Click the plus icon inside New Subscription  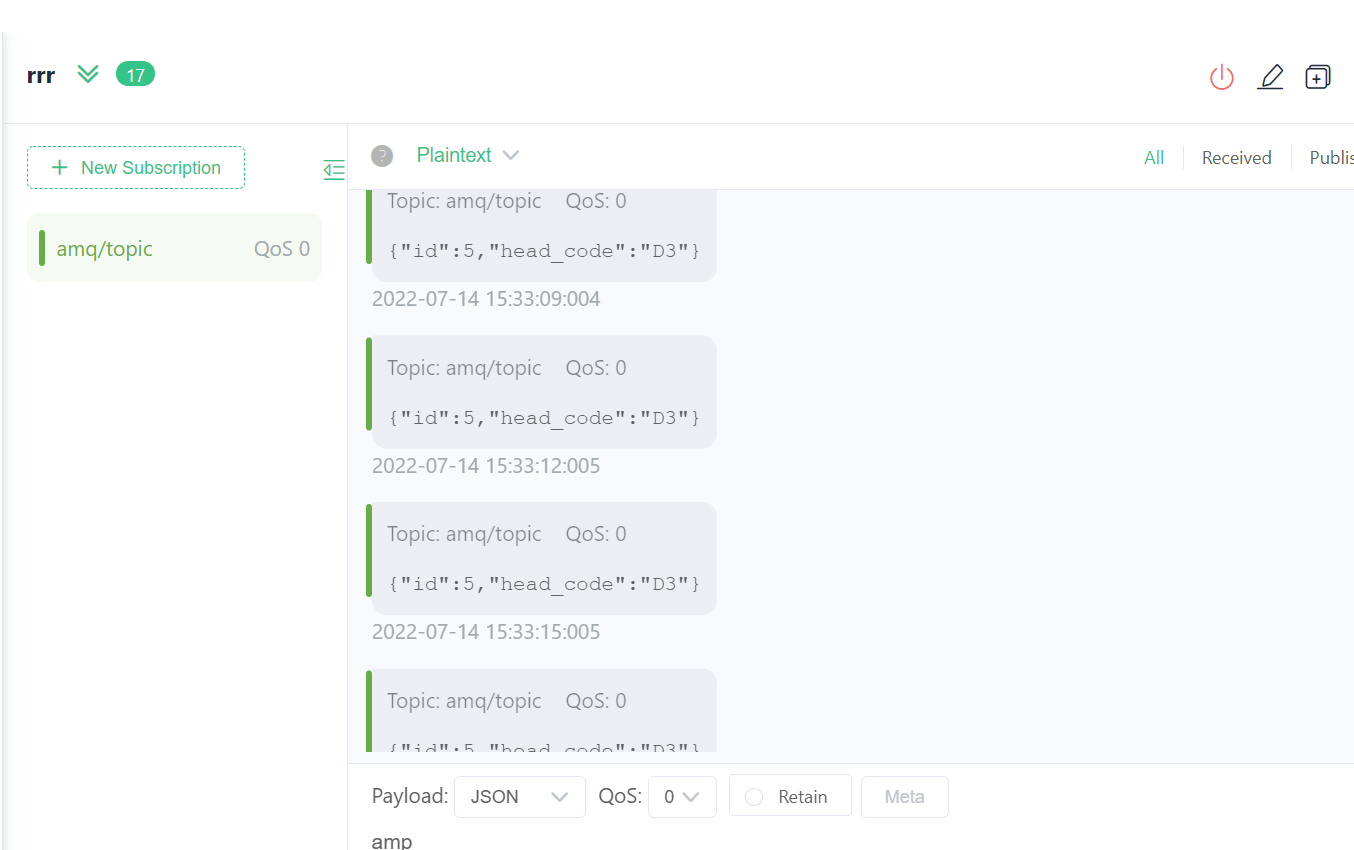pos(57,167)
